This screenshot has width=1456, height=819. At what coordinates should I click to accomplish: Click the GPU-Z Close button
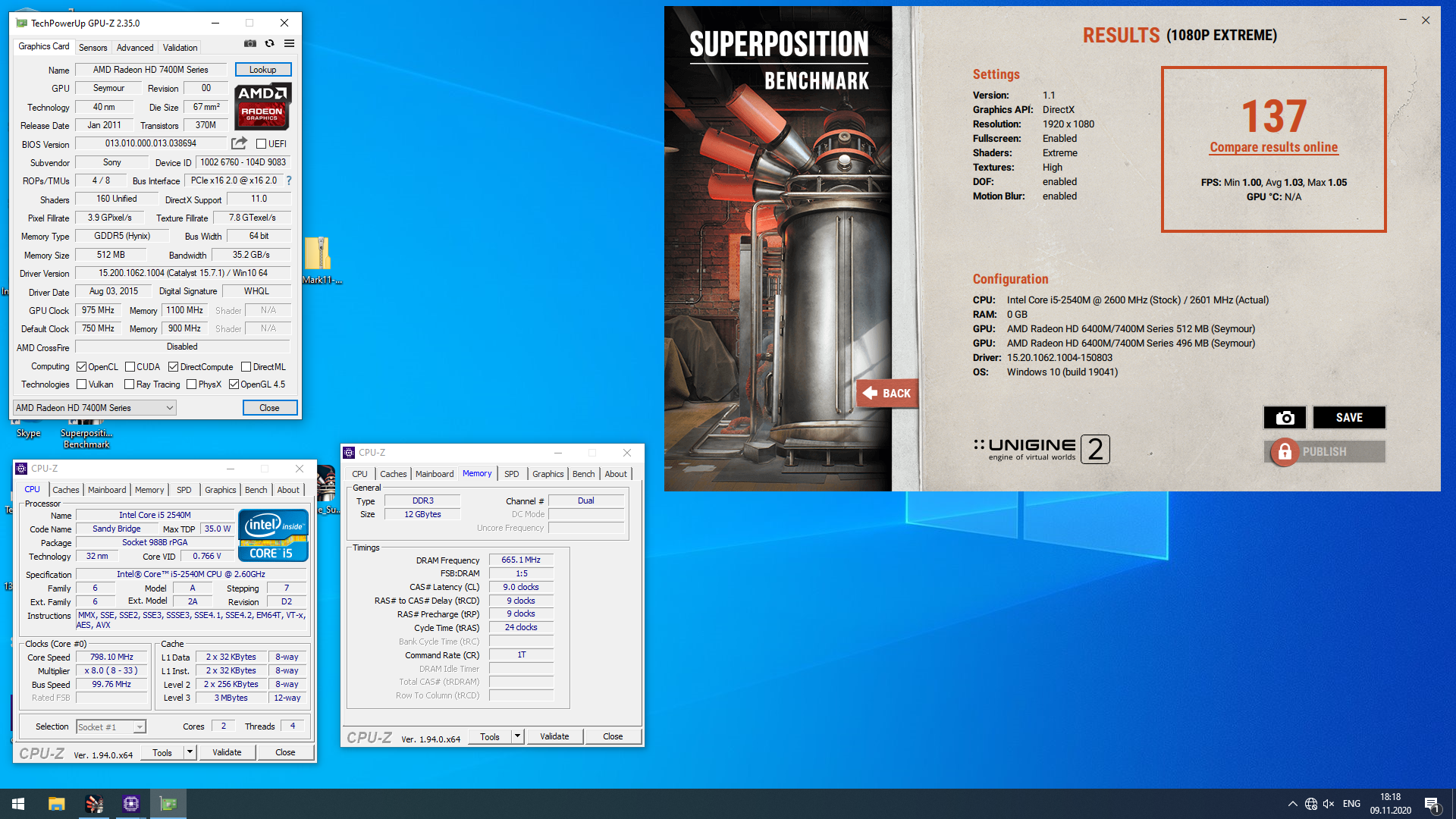pos(270,408)
